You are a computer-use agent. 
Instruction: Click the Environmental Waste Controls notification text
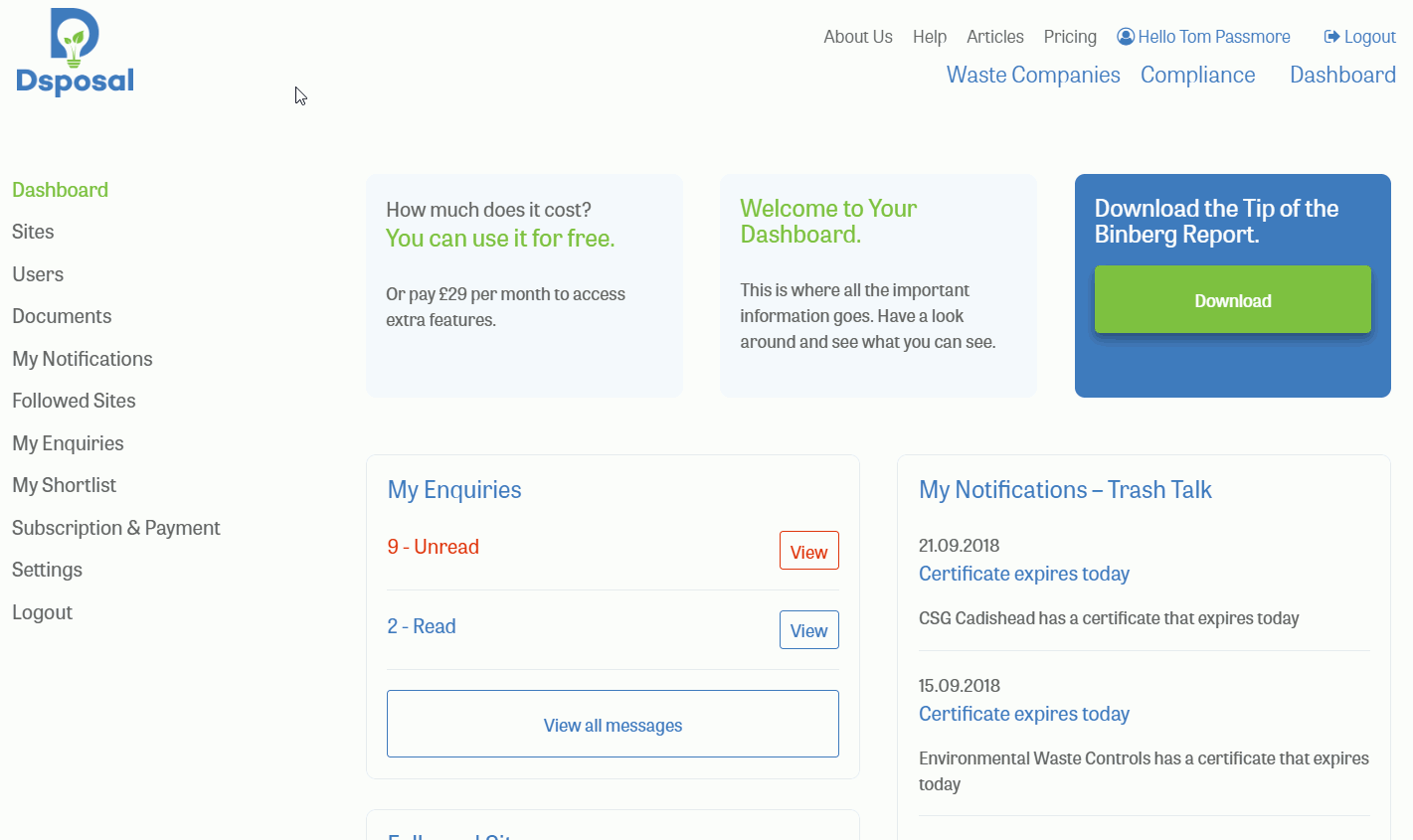click(1144, 771)
